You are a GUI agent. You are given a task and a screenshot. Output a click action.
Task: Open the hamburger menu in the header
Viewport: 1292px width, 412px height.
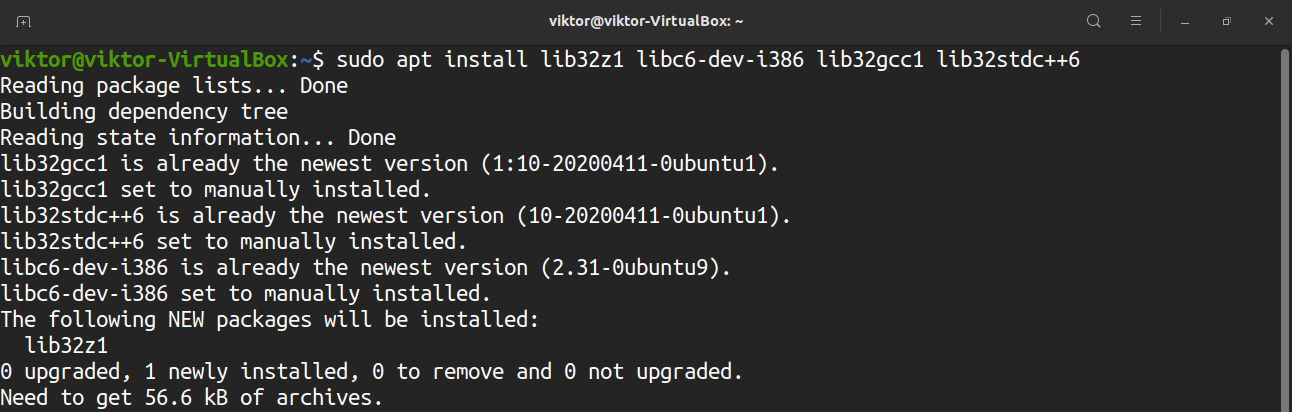[x=1136, y=21]
